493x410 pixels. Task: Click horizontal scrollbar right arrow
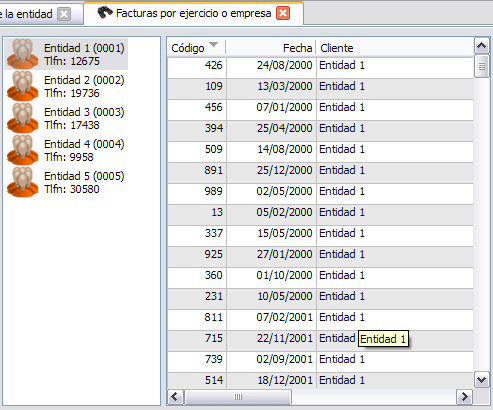(x=464, y=397)
